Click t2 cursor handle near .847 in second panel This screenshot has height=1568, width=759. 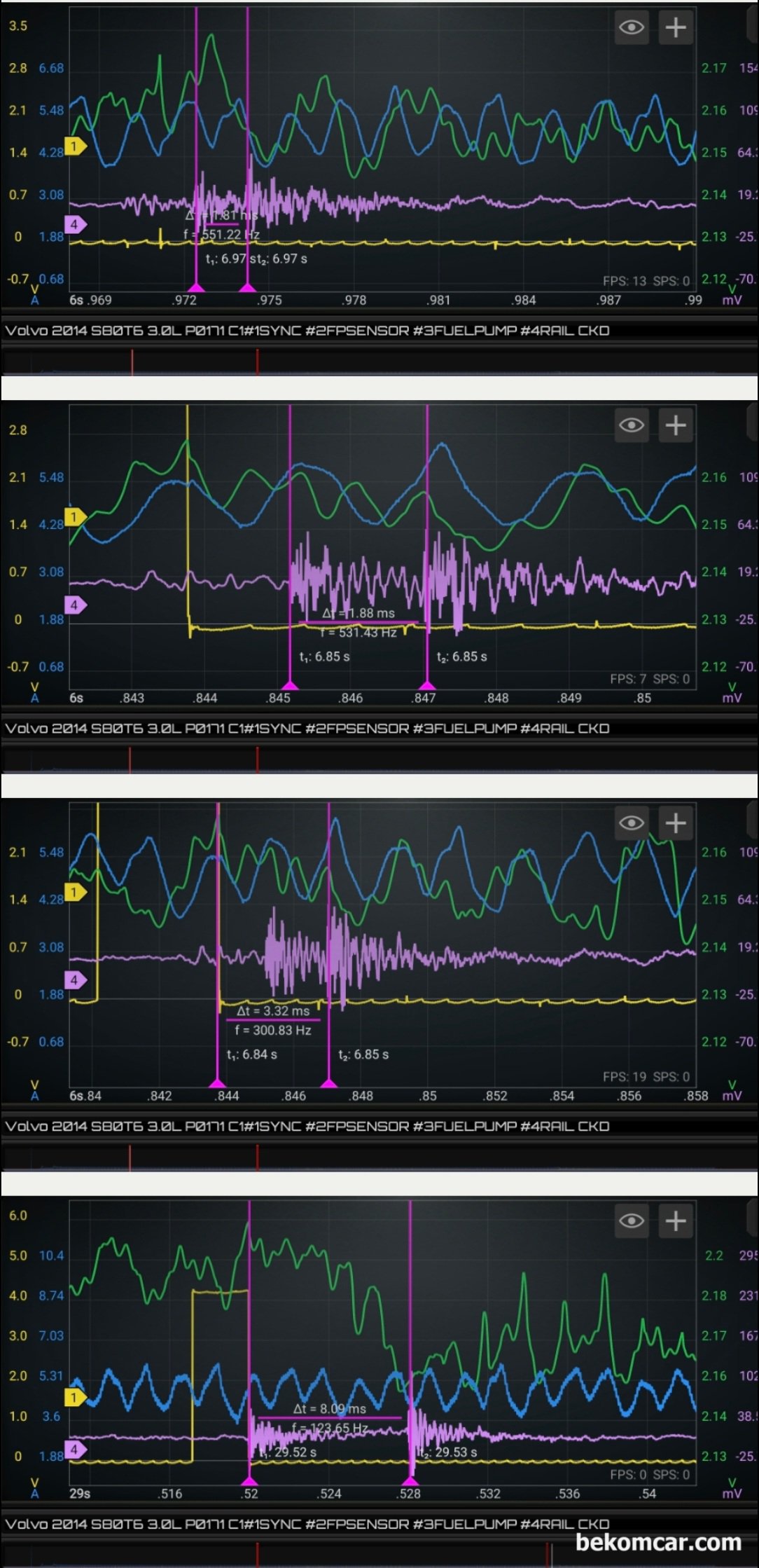coord(427,685)
